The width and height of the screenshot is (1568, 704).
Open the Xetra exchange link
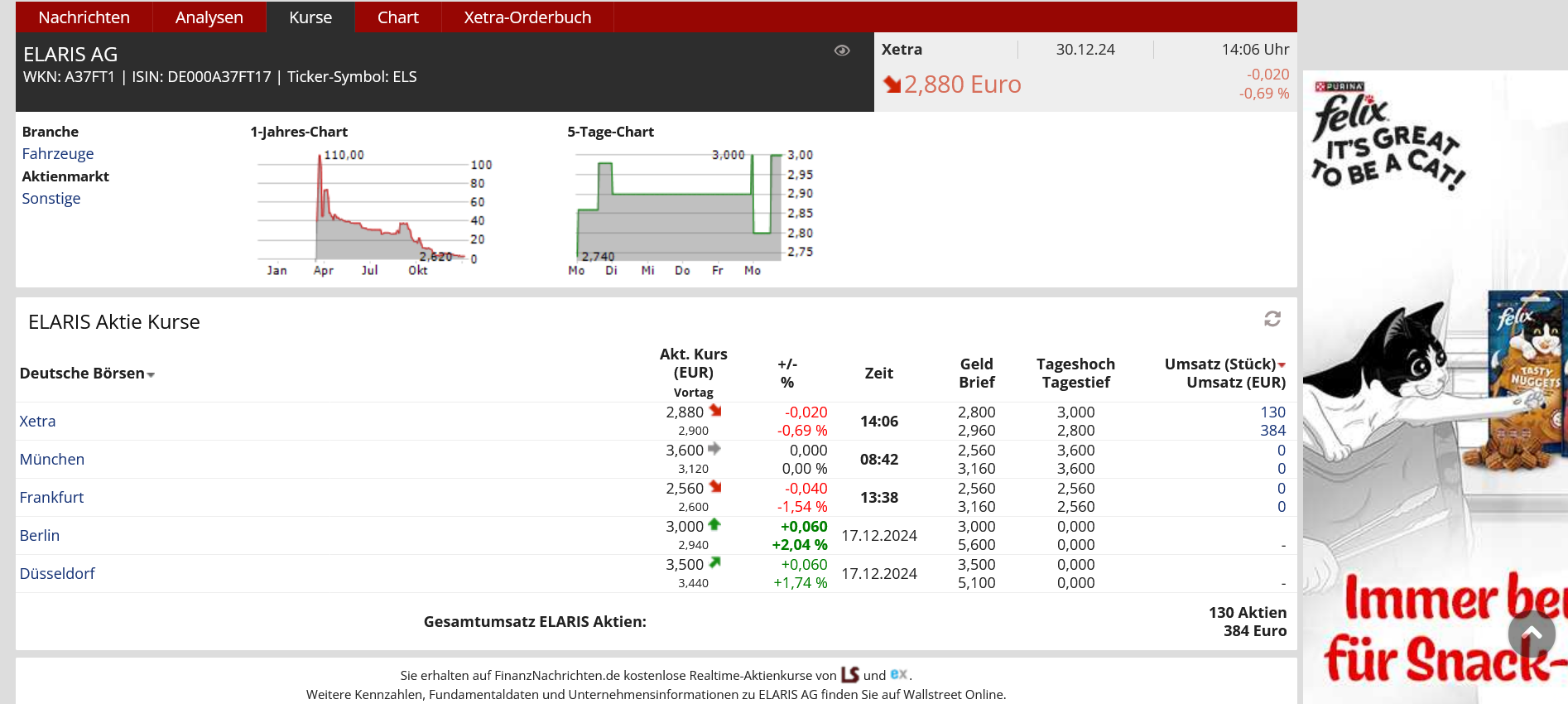coord(38,422)
